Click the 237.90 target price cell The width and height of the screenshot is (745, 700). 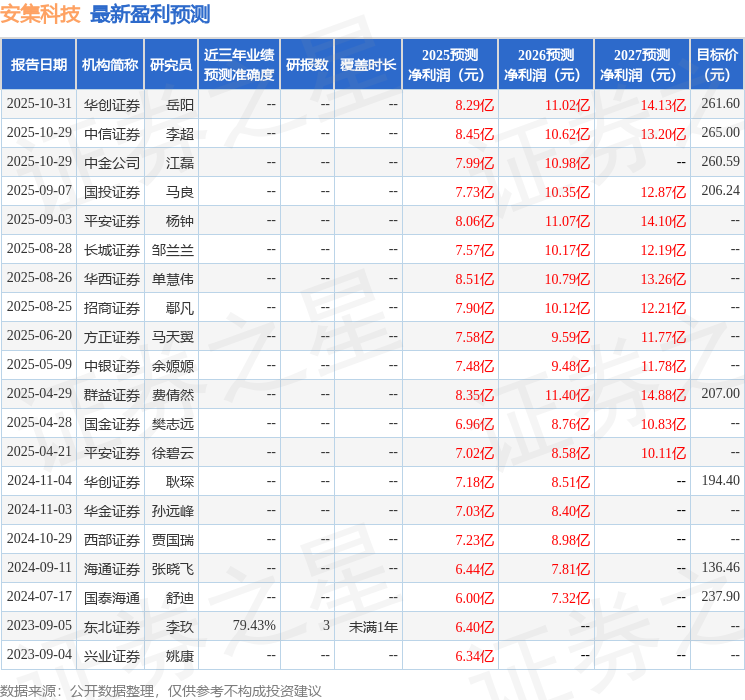coord(720,597)
